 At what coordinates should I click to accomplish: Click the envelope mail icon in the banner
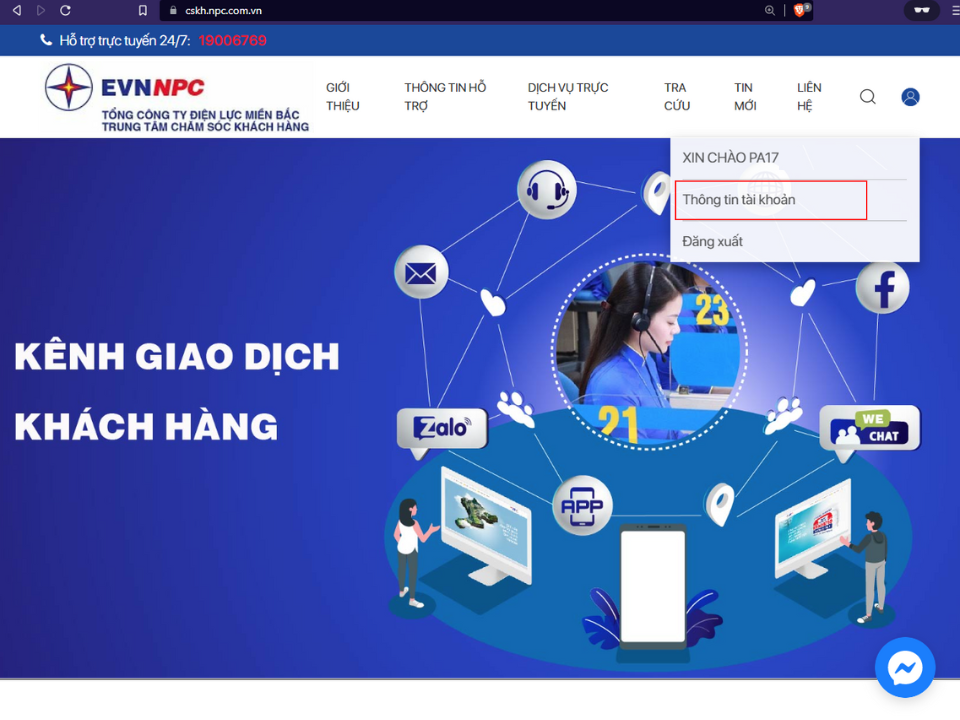click(x=421, y=272)
